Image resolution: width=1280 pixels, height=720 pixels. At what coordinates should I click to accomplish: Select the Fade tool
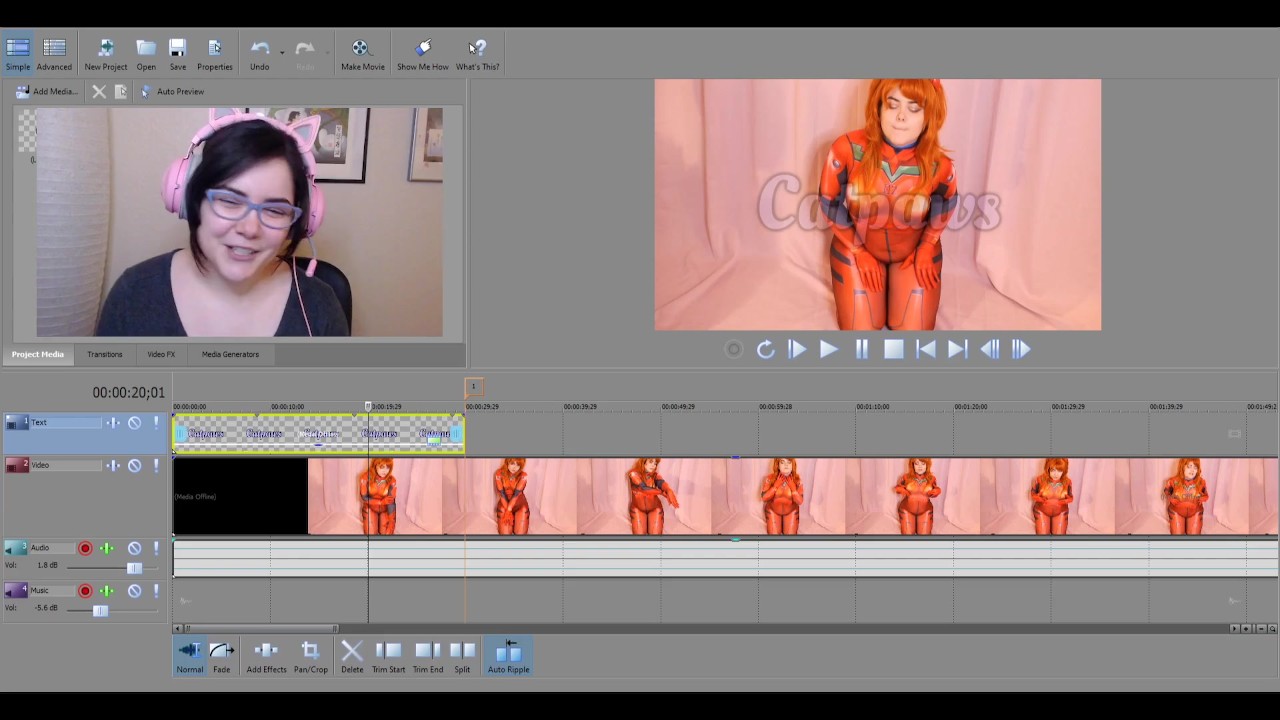(x=221, y=656)
